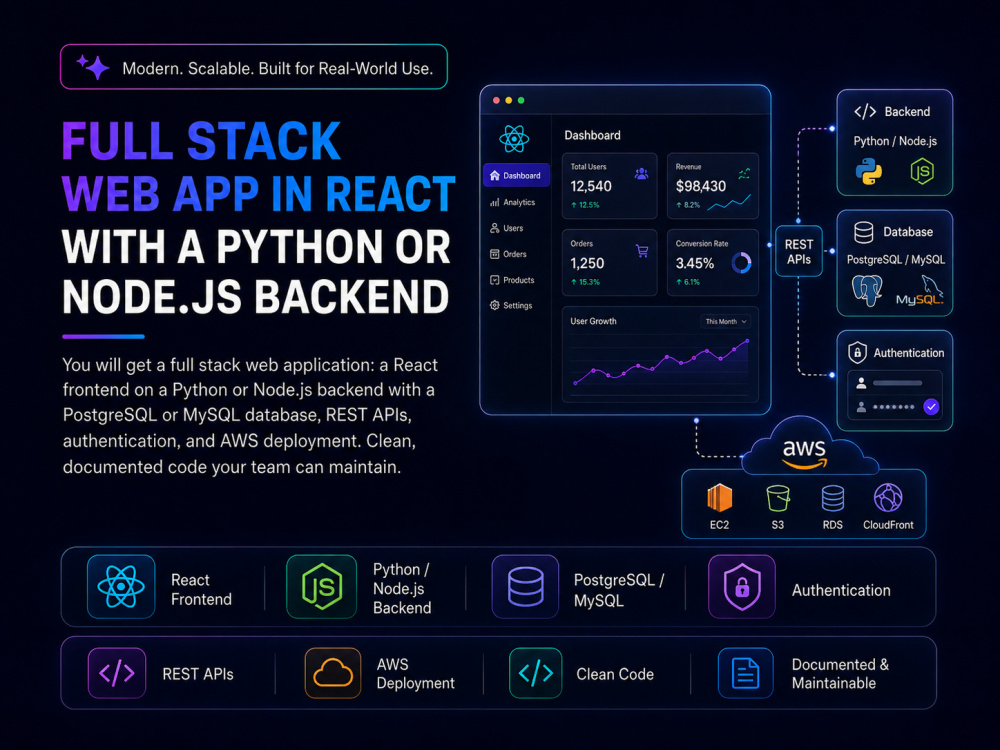Click the Node.js Backend feature icon tile
Image resolution: width=1000 pixels, height=750 pixels.
pos(321,587)
